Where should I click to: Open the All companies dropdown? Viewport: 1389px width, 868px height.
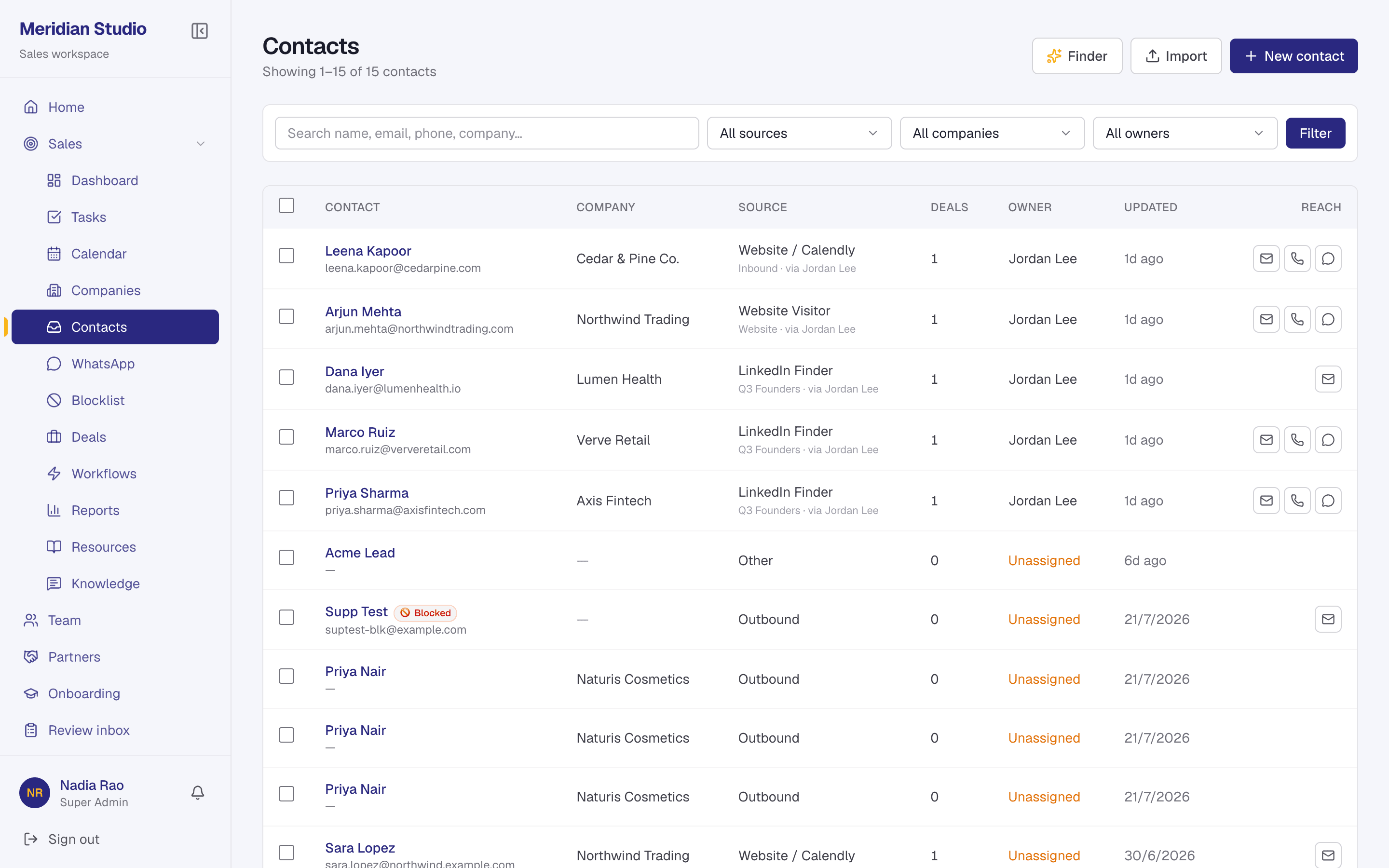point(992,133)
